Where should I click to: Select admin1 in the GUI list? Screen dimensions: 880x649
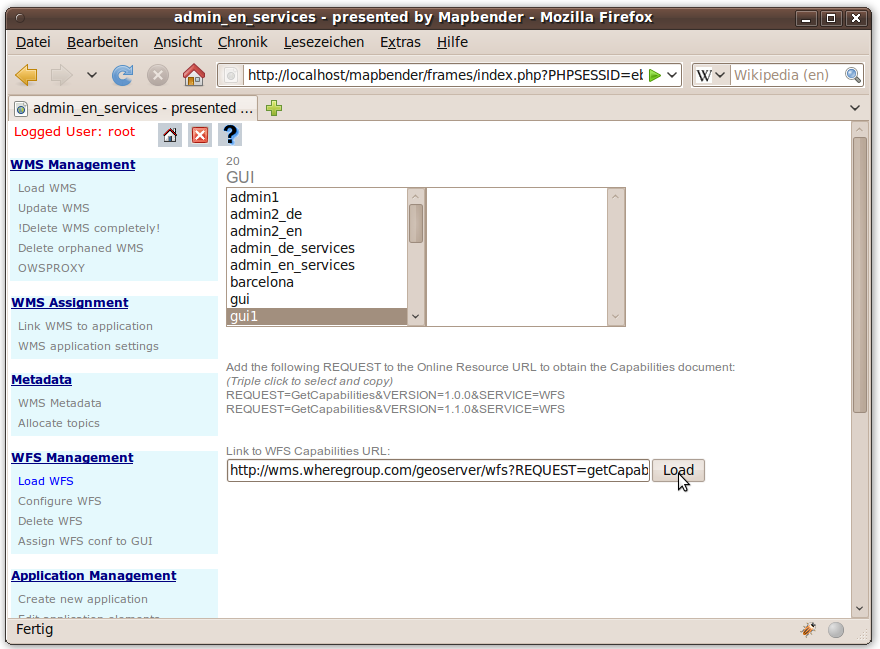317,197
